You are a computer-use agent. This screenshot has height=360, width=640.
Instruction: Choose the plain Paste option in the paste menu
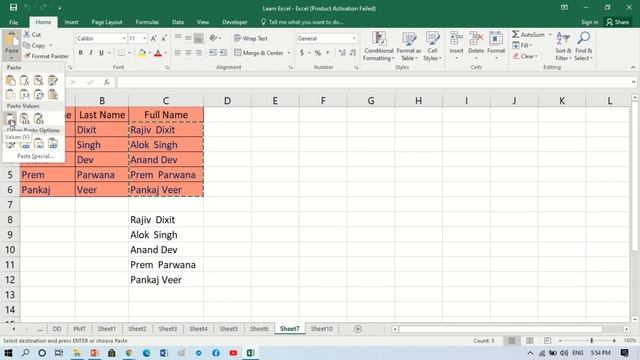11,81
